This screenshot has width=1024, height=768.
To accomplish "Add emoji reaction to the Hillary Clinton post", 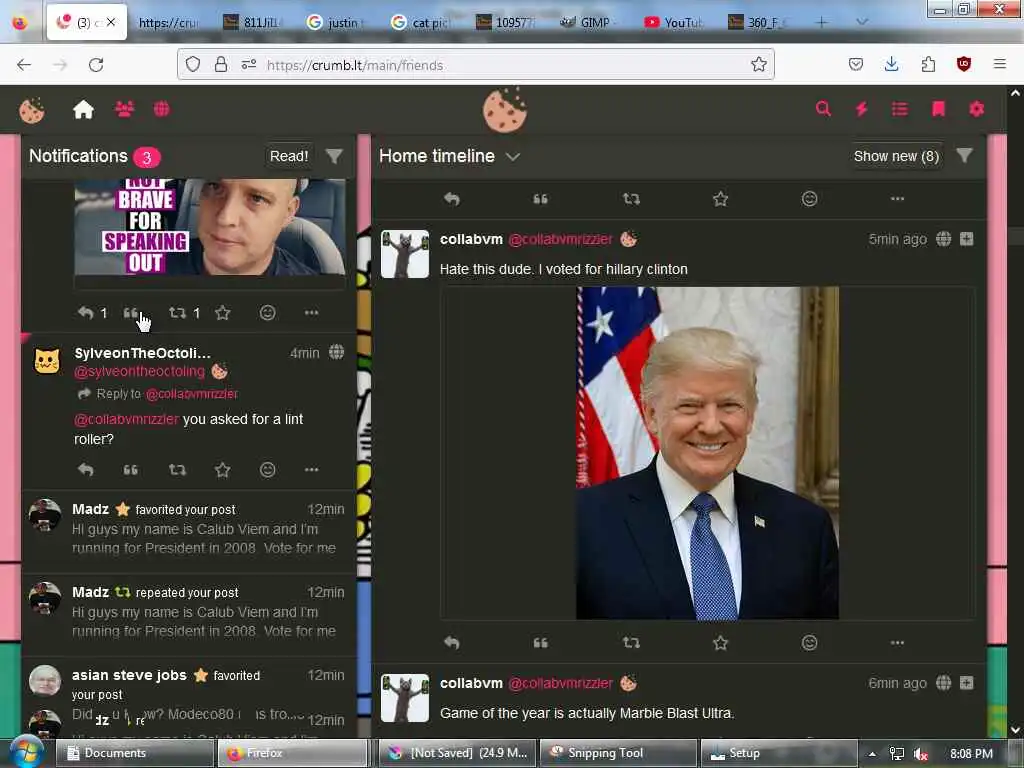I will click(x=809, y=643).
